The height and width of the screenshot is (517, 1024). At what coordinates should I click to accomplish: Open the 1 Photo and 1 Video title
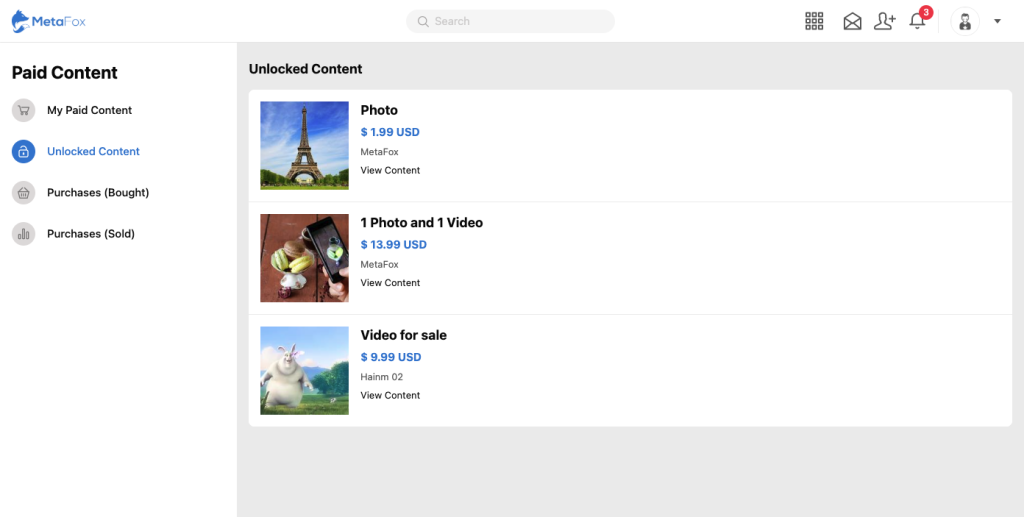pos(421,223)
